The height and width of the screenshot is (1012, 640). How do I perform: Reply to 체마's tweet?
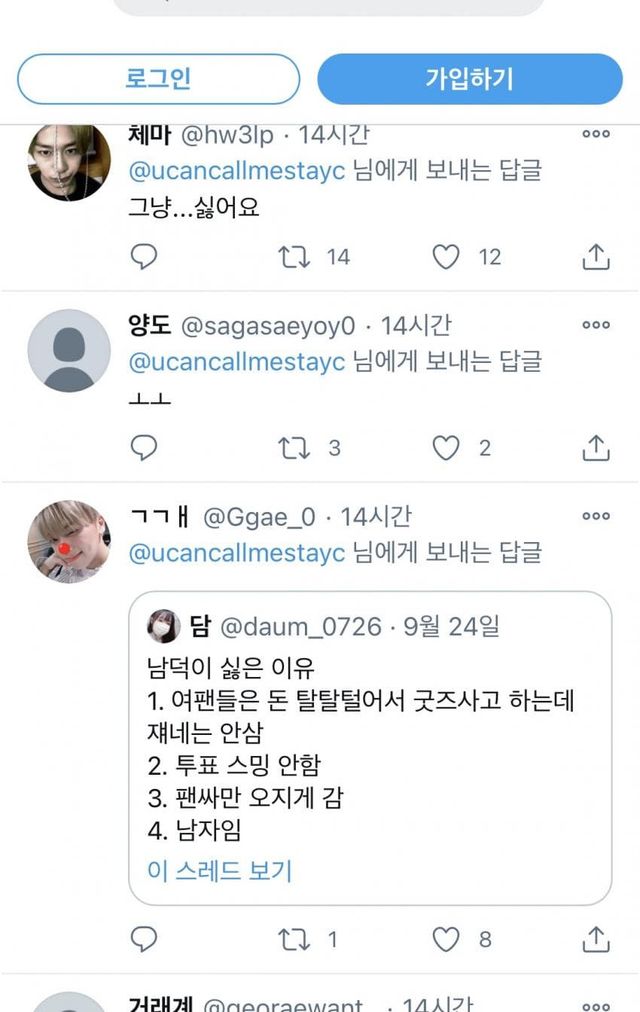(x=144, y=257)
